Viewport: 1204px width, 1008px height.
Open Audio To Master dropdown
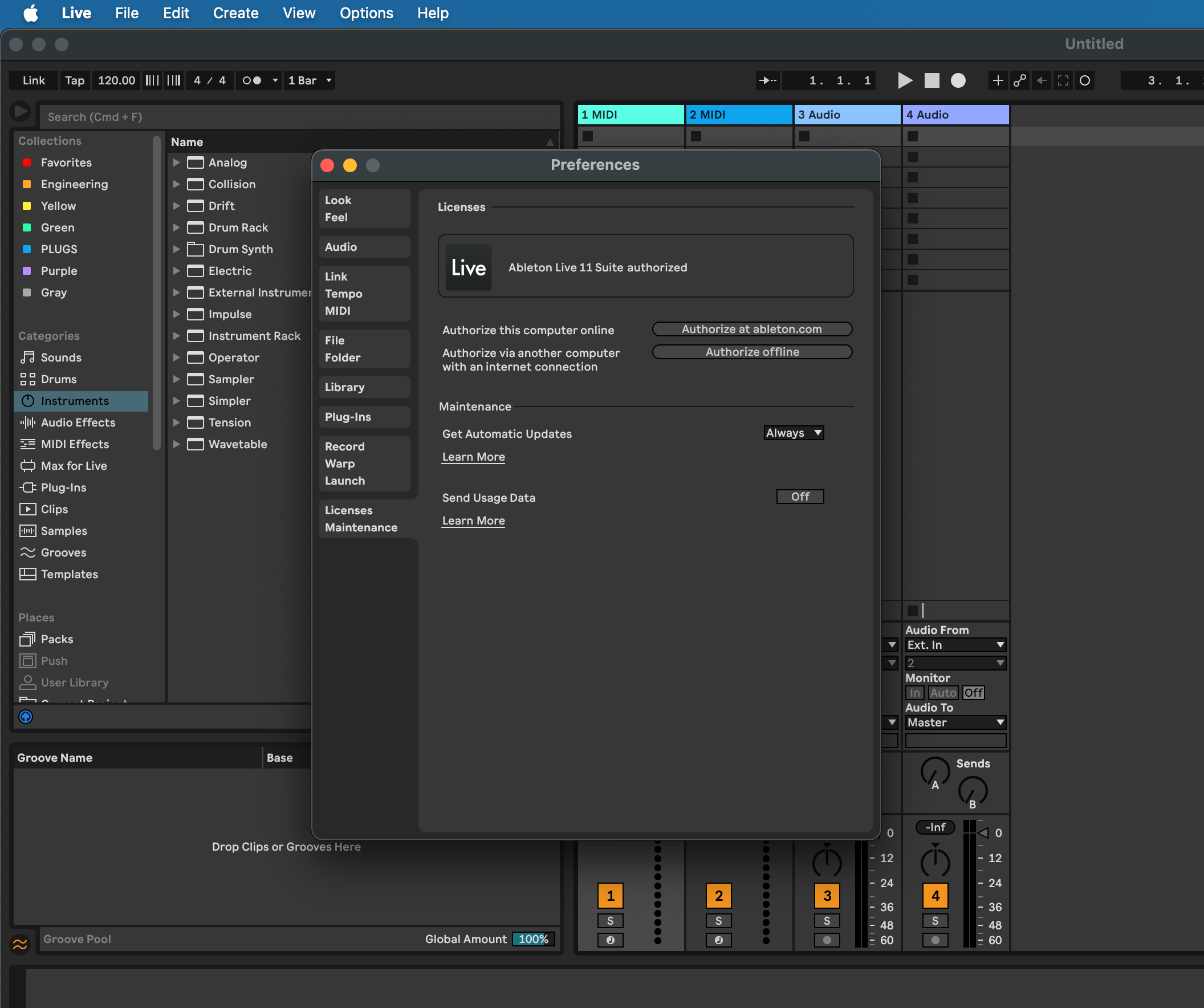click(955, 722)
